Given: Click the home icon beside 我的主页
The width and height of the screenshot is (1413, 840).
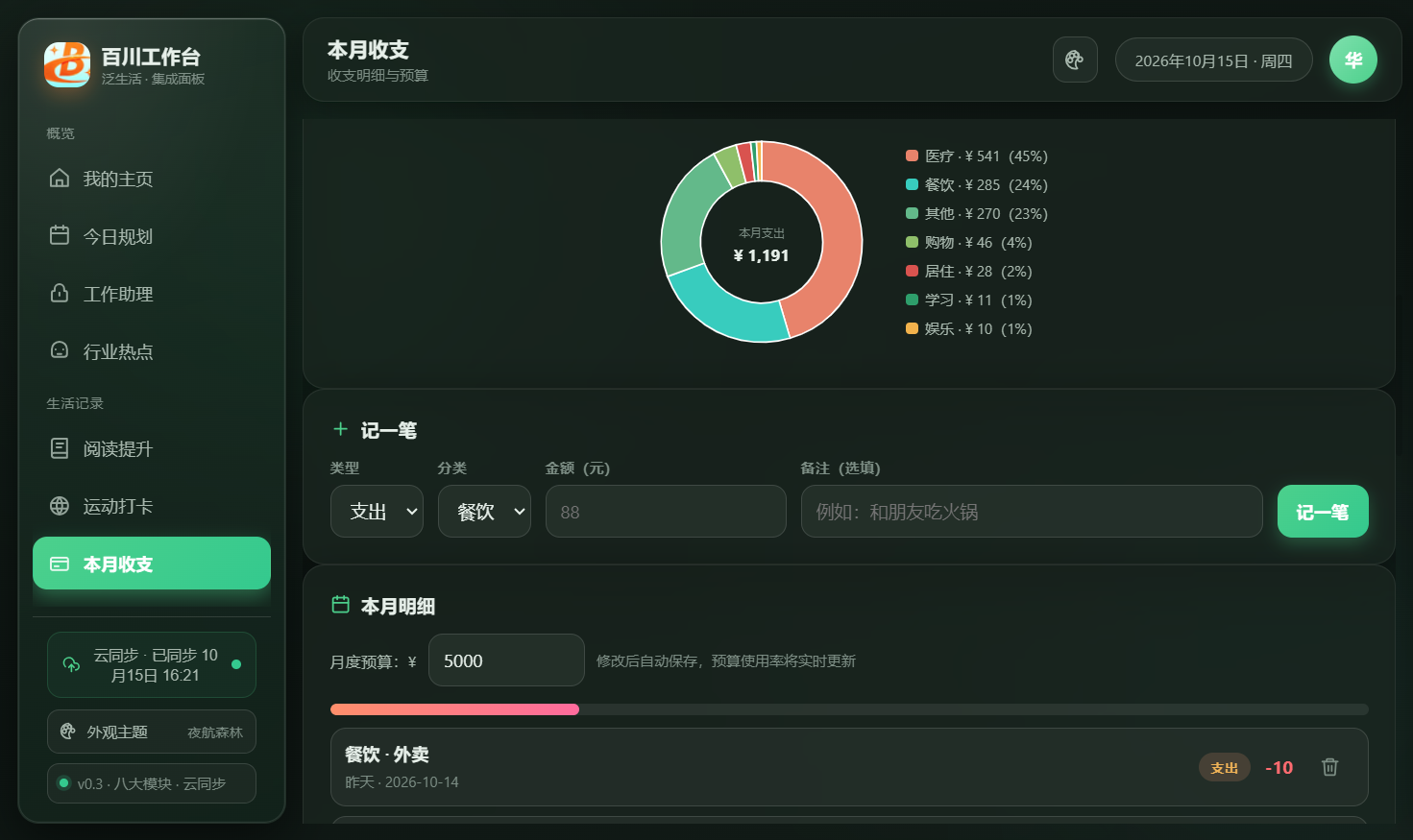Looking at the screenshot, I should pyautogui.click(x=60, y=178).
